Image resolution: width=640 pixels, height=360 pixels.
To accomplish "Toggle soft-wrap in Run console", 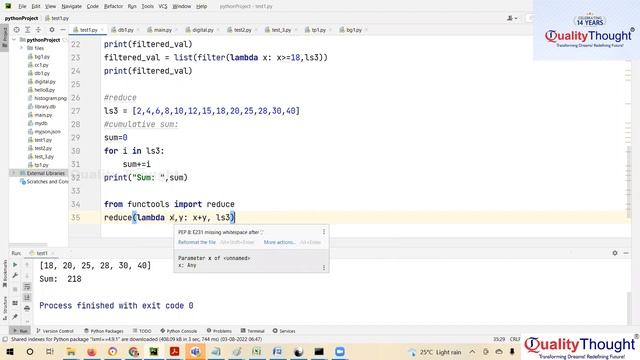I will [27, 287].
